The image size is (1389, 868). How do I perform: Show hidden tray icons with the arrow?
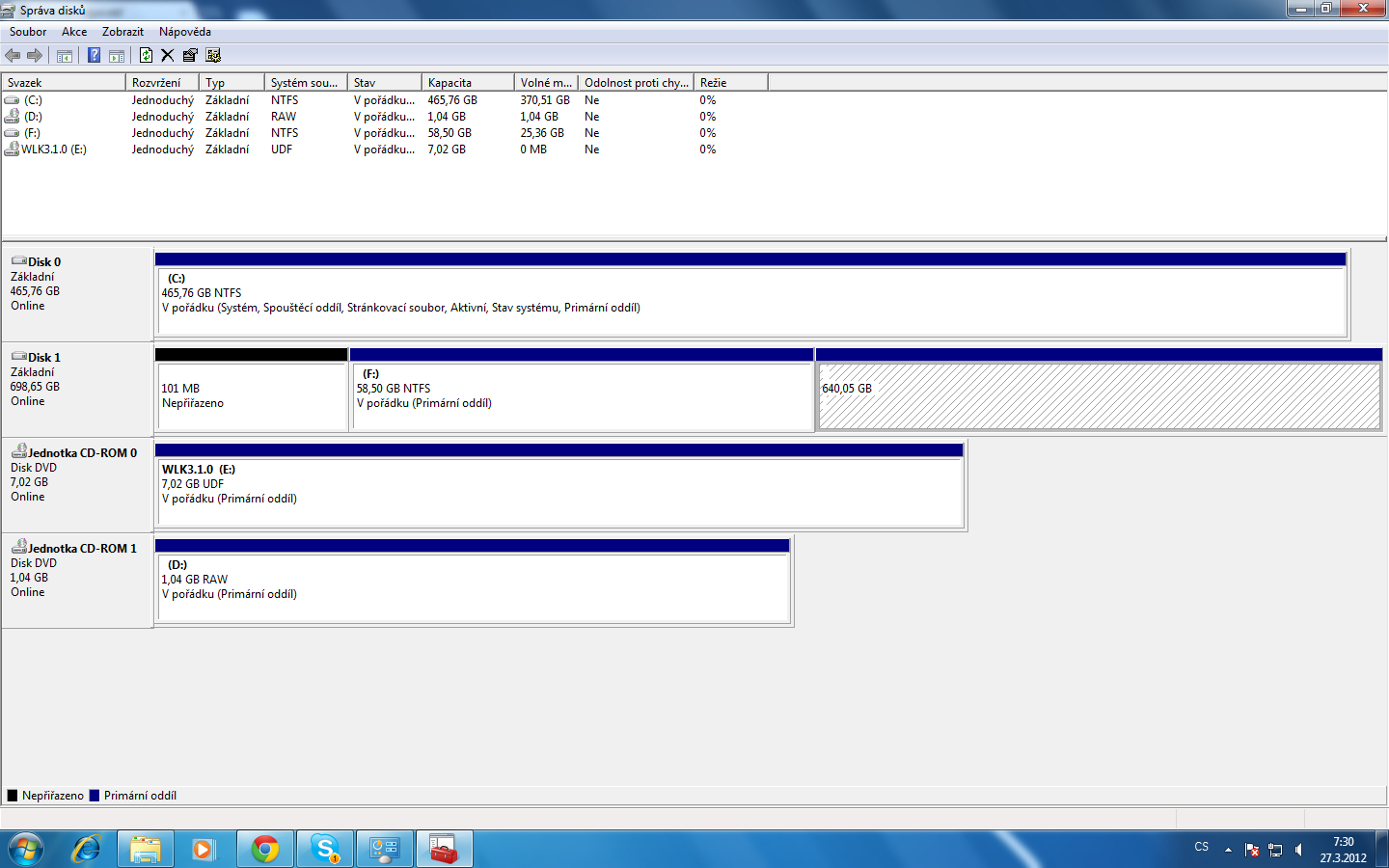coord(1228,850)
